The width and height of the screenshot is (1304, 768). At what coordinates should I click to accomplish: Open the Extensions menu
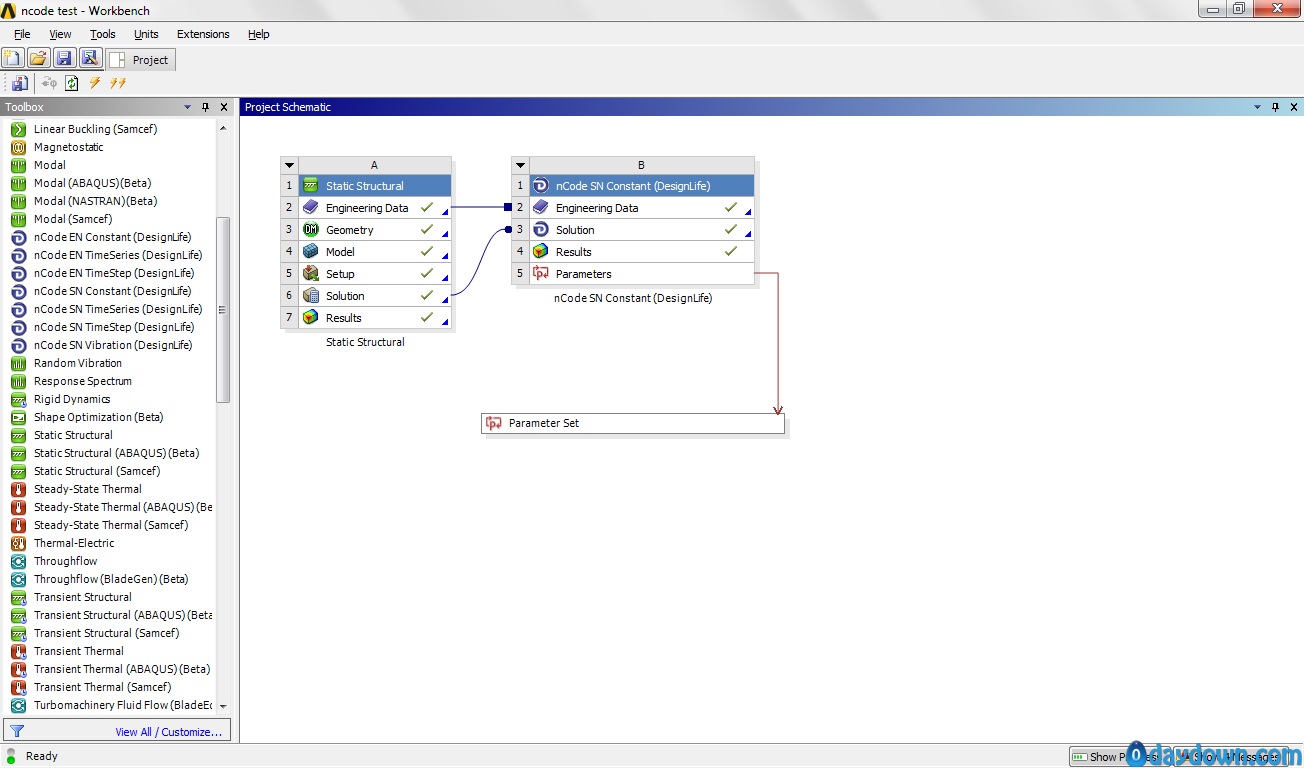(203, 34)
